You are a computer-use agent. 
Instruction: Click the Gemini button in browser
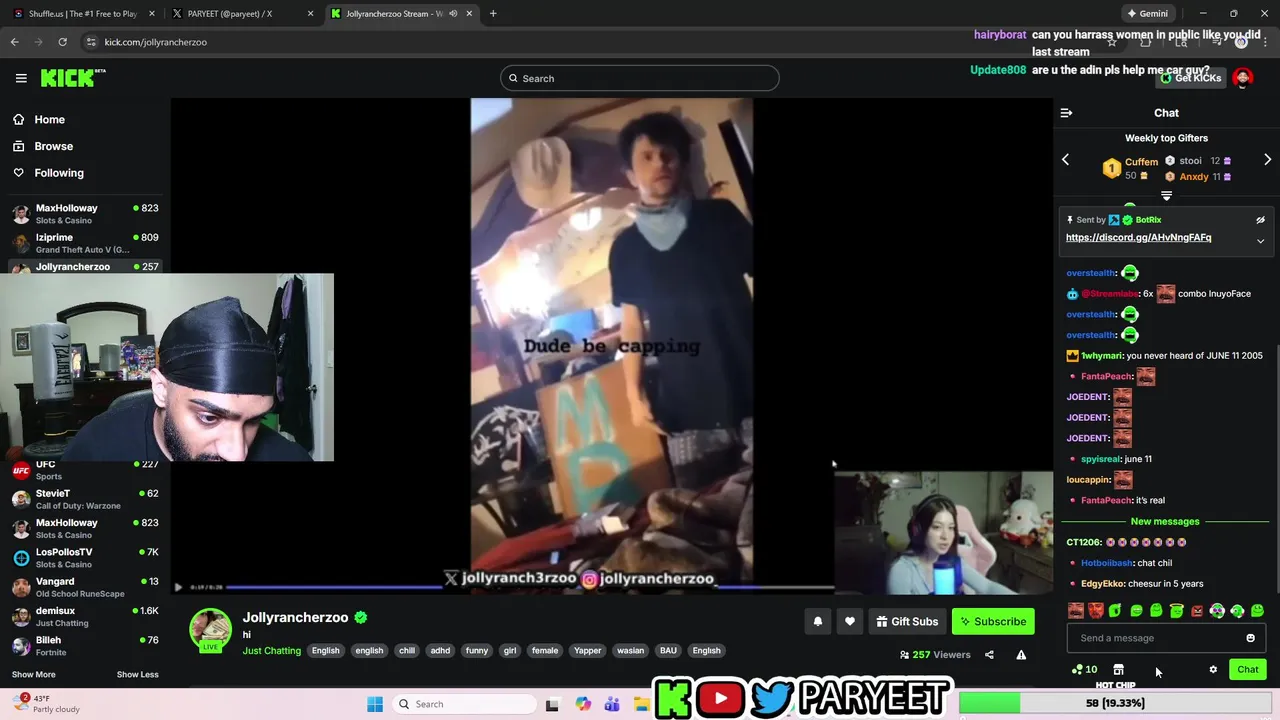1147,14
